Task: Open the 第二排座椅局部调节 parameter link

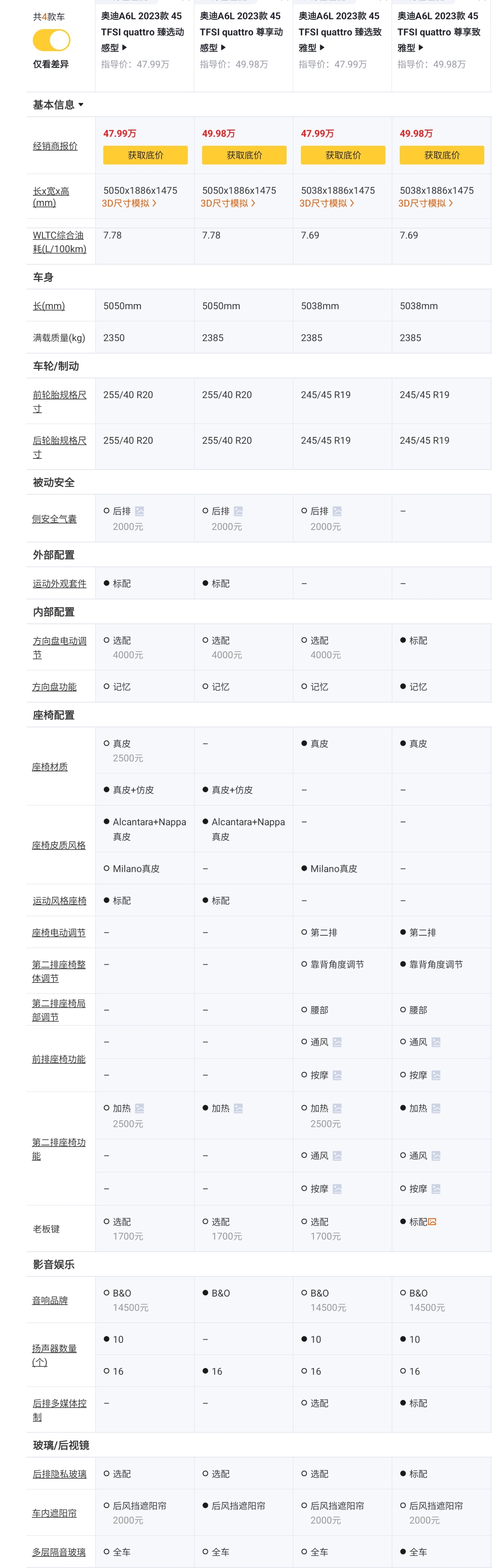Action: pos(58,1011)
